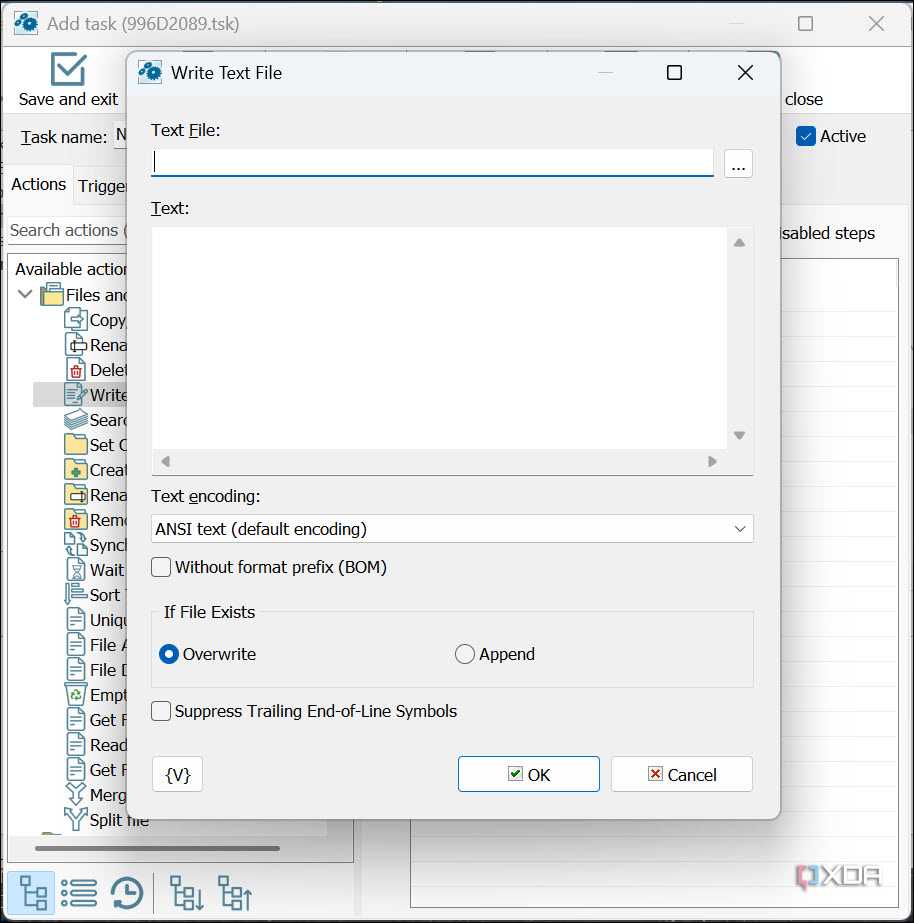Select the Append radio option
This screenshot has height=923, width=914.
(464, 654)
